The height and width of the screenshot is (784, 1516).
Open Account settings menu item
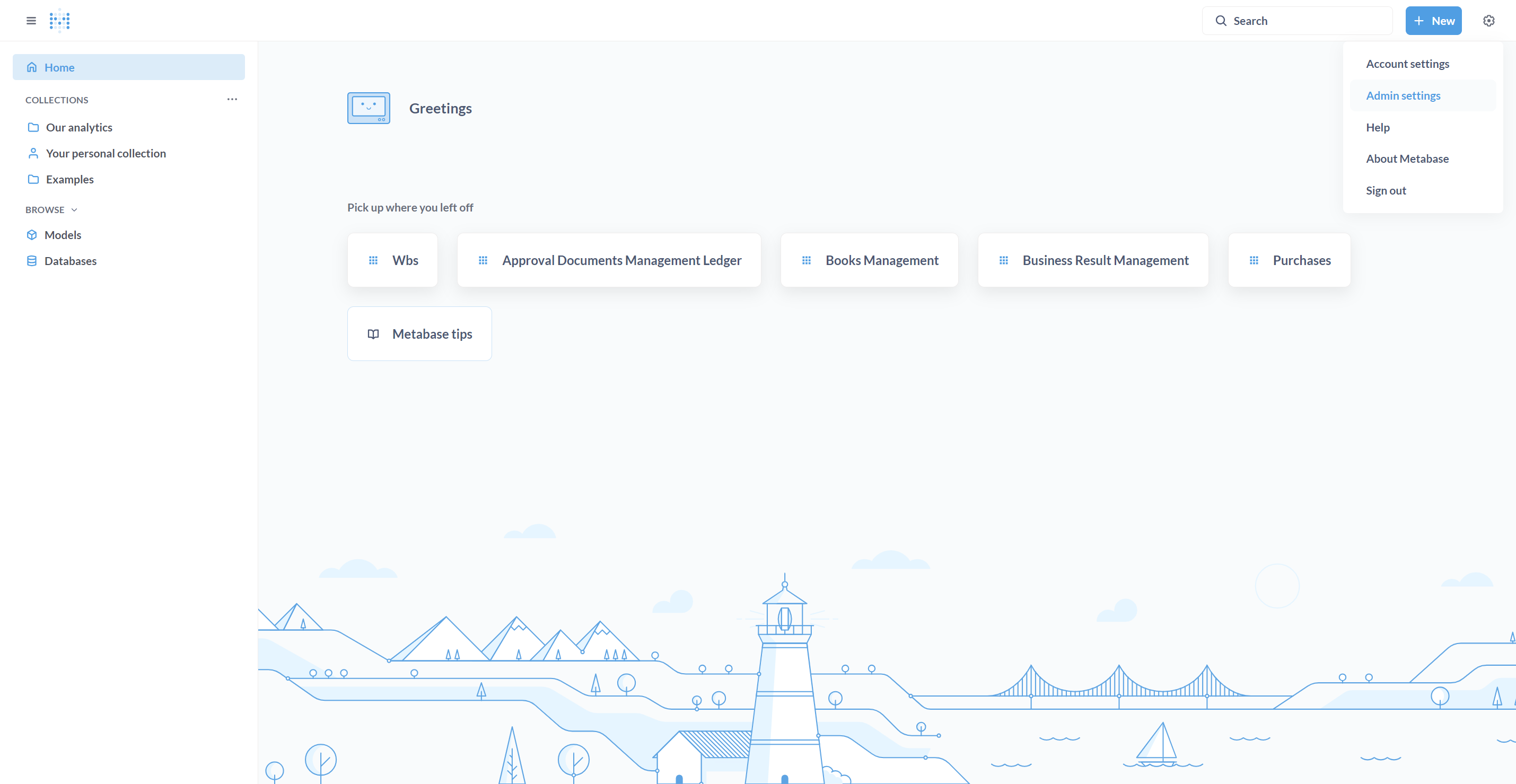click(x=1423, y=64)
